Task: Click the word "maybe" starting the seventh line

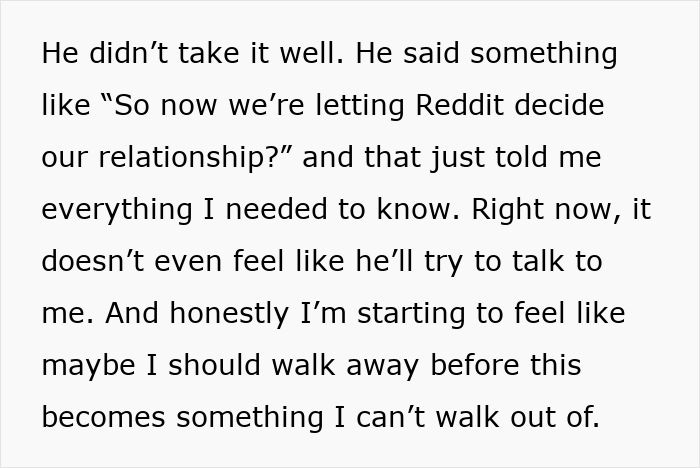Action: pyautogui.click(x=88, y=366)
